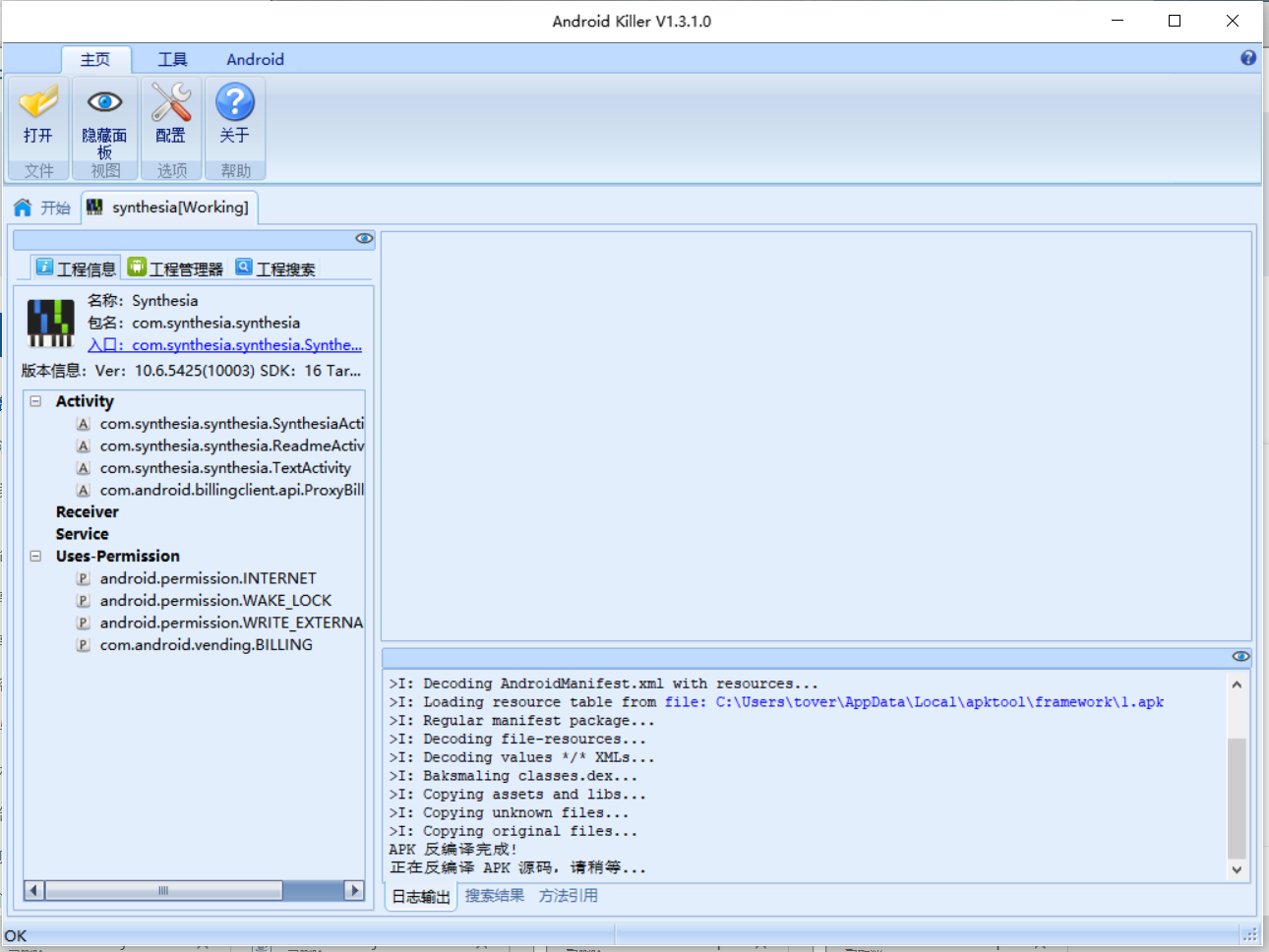Viewport: 1269px width, 952px height.
Task: Open the apktool framework 1.apk file link
Action: coord(914,702)
